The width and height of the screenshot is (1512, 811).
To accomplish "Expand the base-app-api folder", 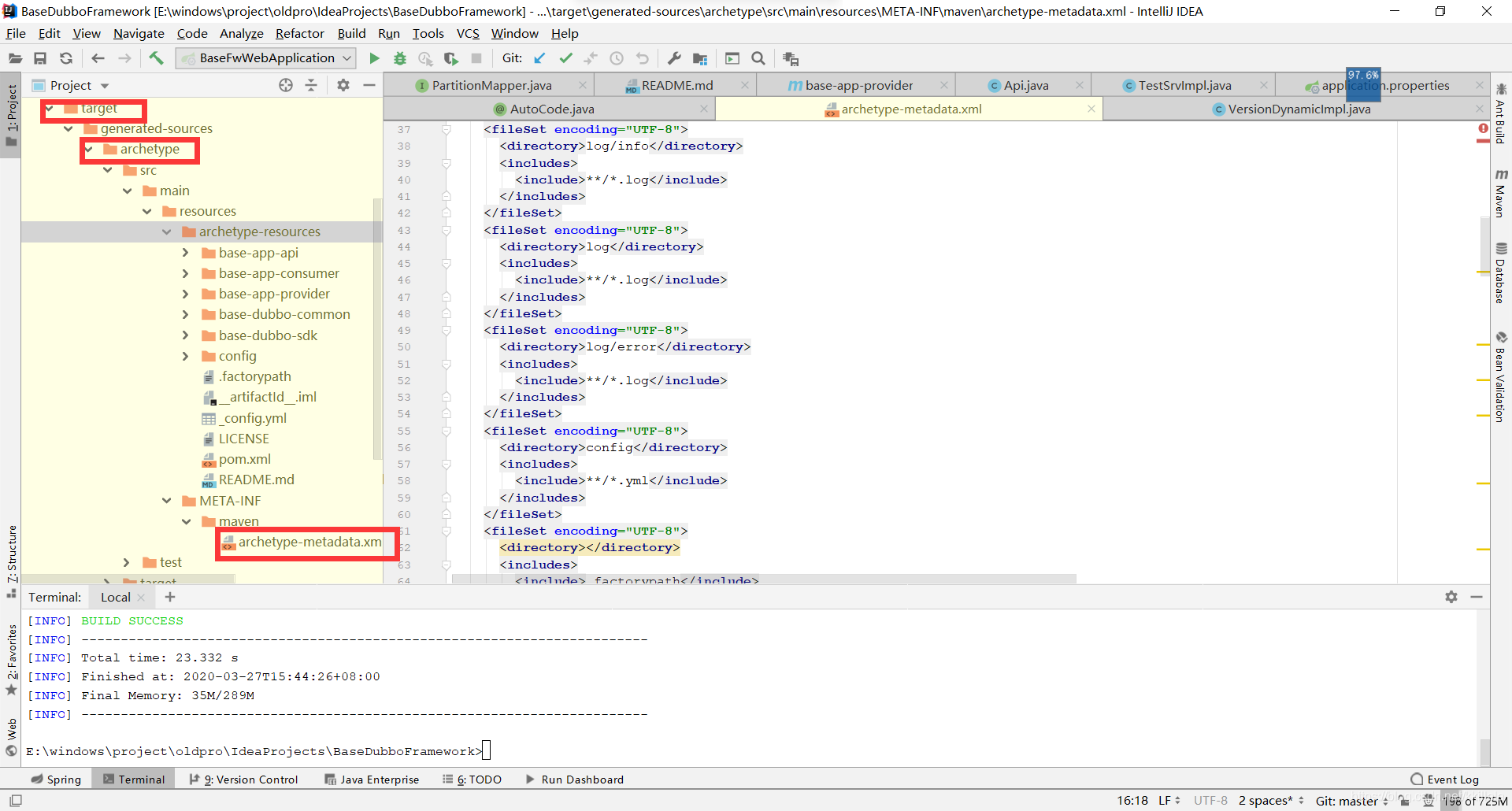I will [x=186, y=253].
